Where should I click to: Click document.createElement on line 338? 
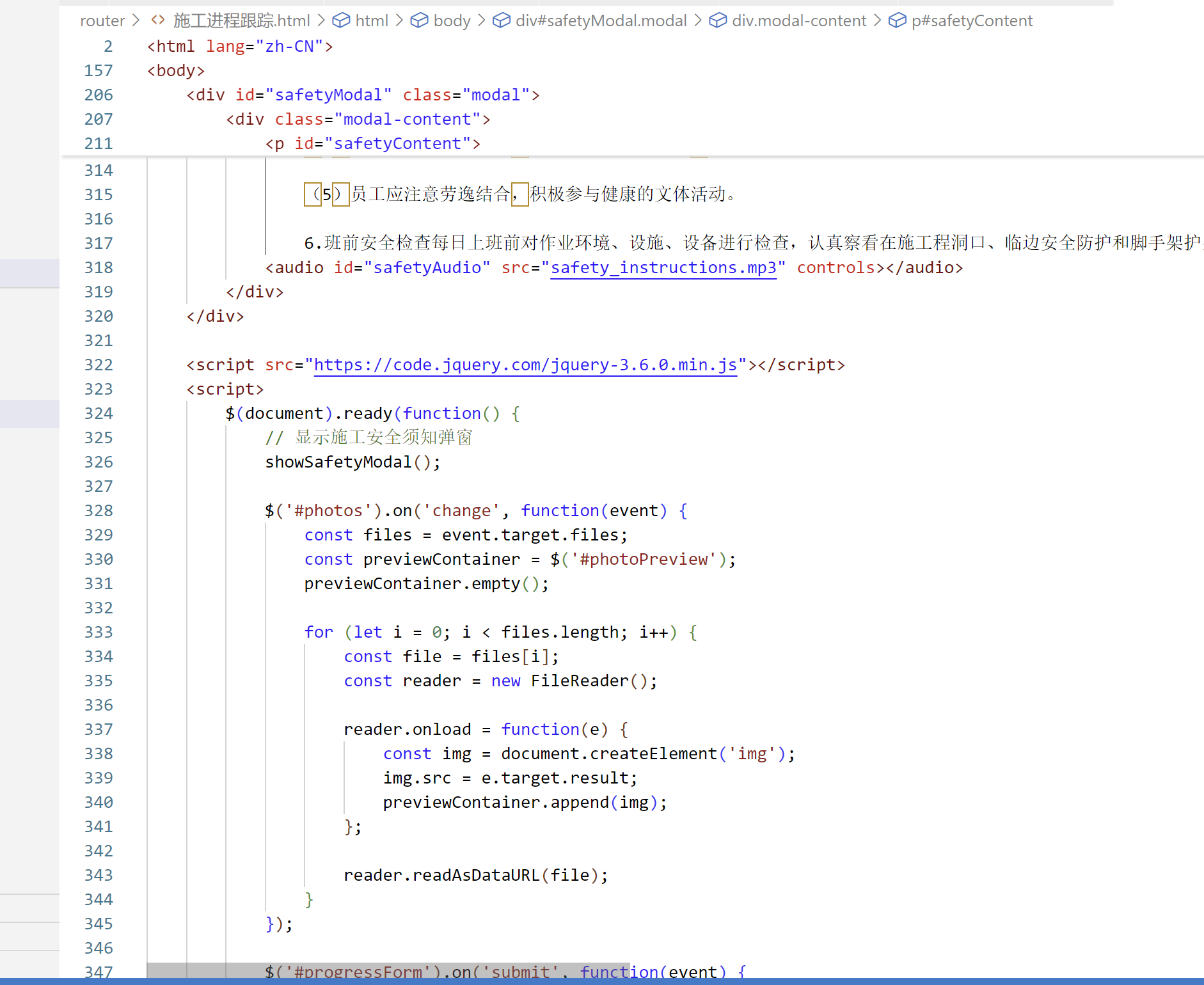click(x=609, y=753)
